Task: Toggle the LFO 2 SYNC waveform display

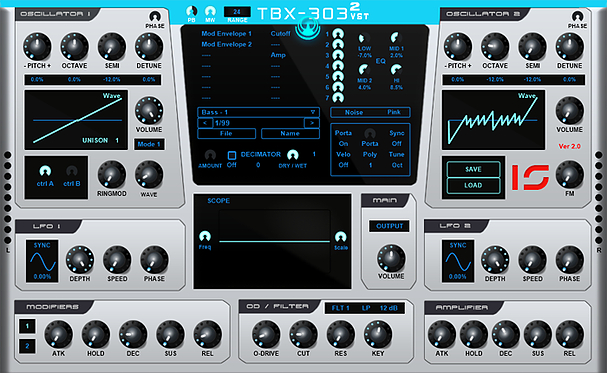Action: point(458,261)
